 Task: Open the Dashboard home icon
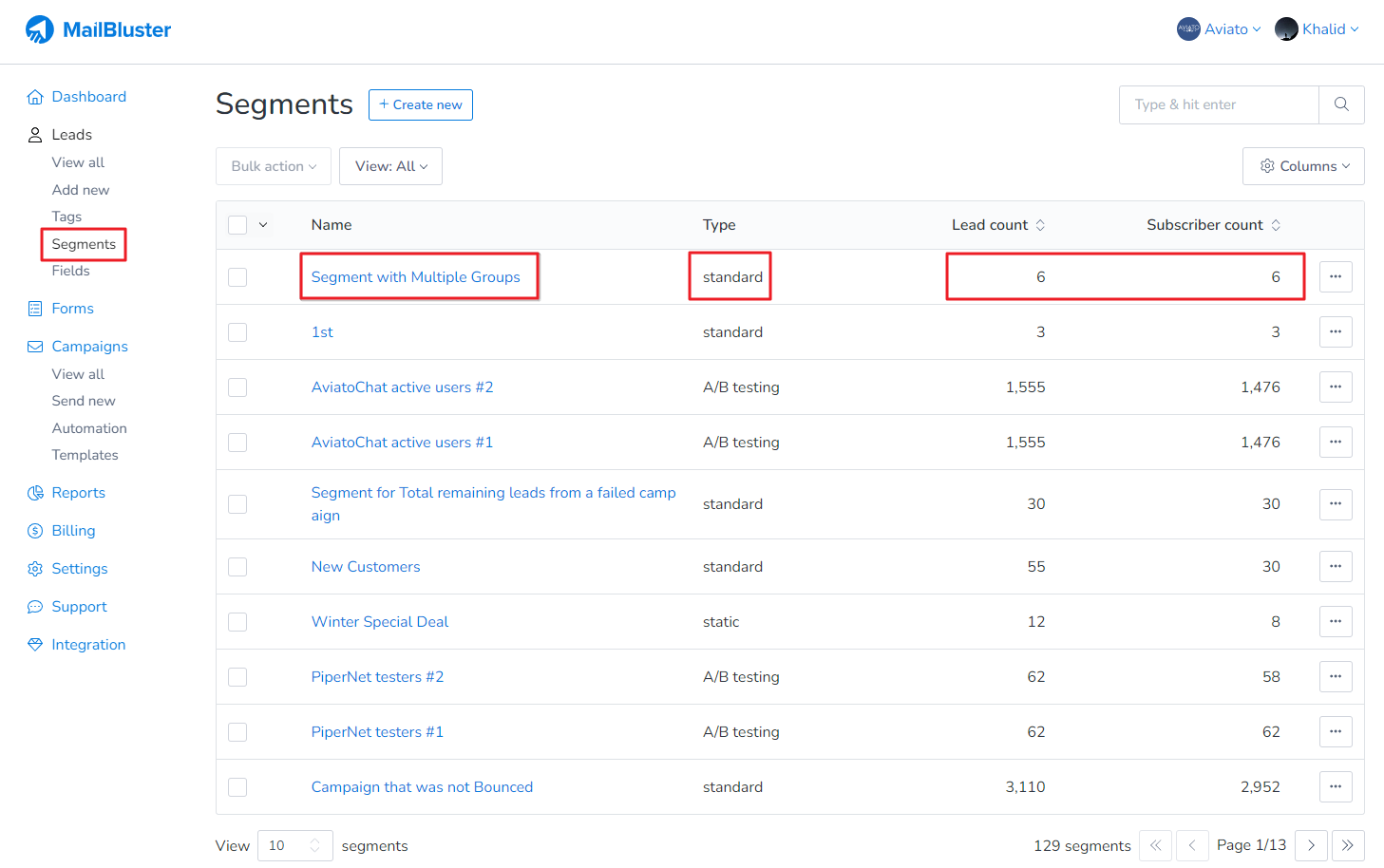point(35,97)
